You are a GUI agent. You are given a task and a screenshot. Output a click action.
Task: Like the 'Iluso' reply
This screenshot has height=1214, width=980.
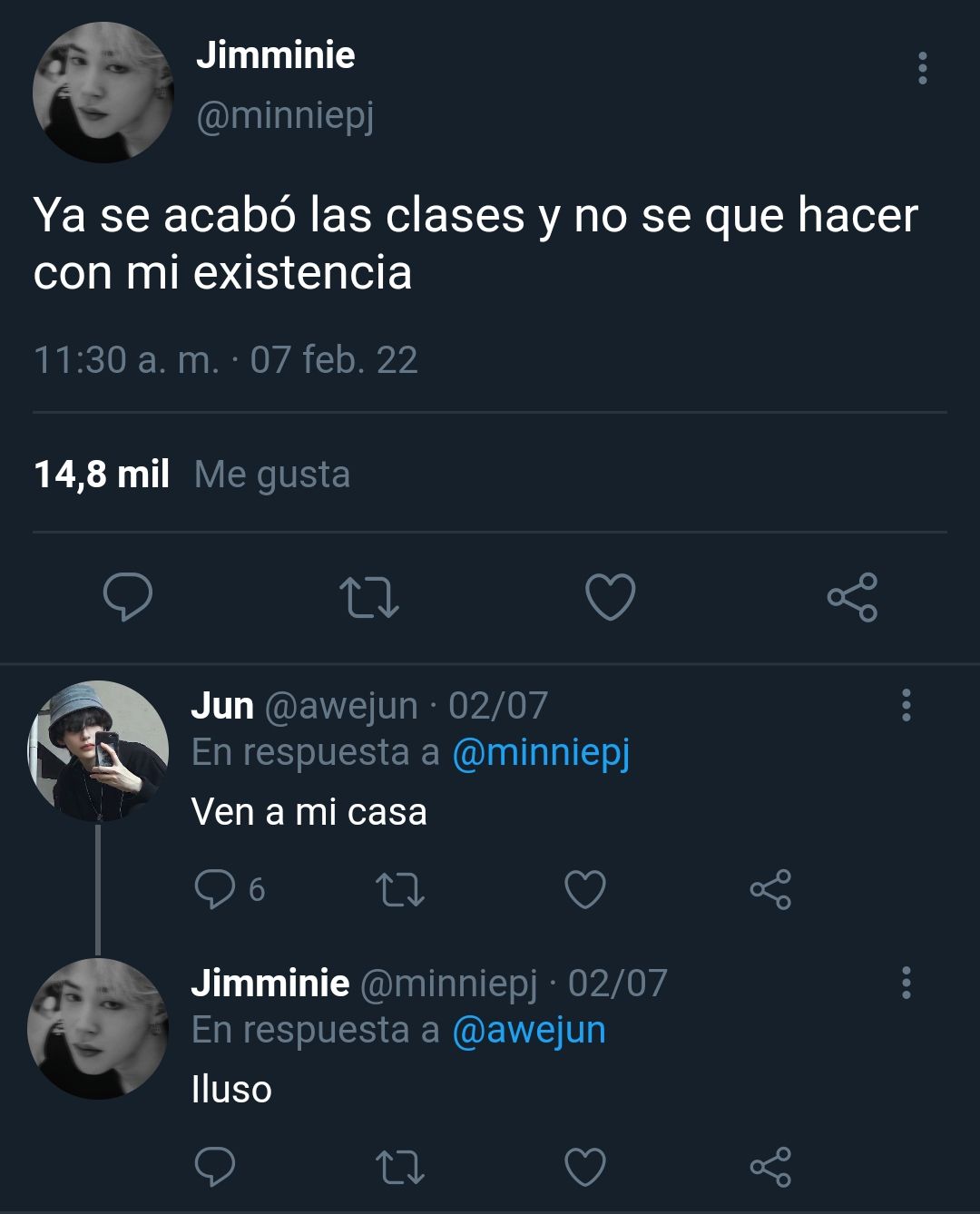[x=585, y=1167]
